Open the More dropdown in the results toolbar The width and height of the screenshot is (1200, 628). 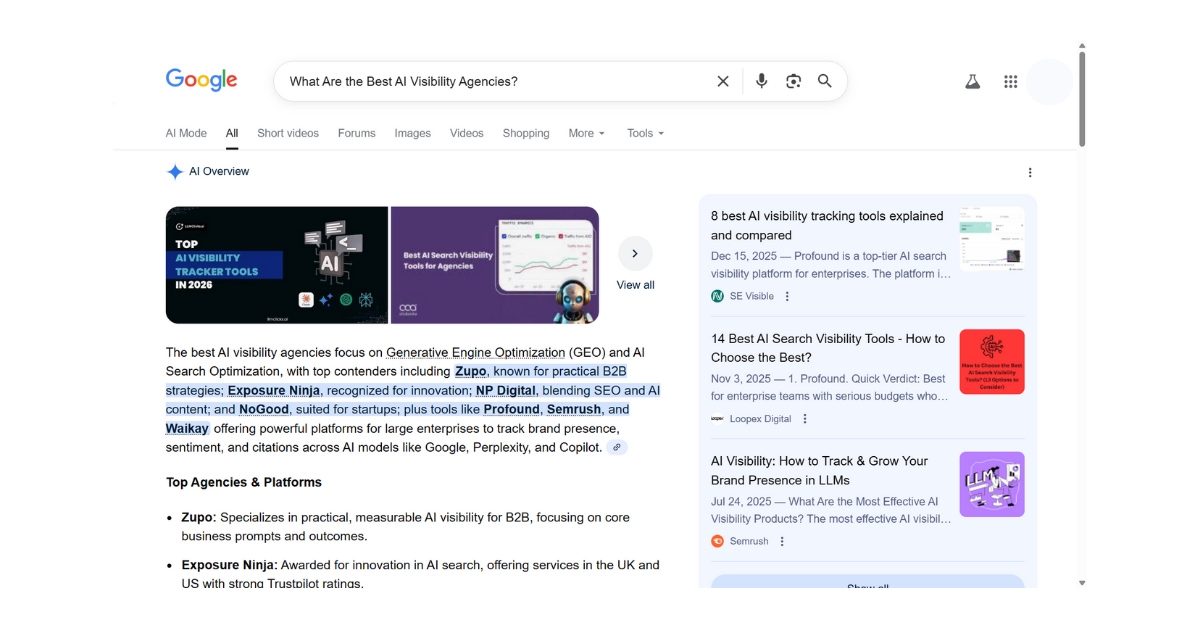pyautogui.click(x=586, y=133)
